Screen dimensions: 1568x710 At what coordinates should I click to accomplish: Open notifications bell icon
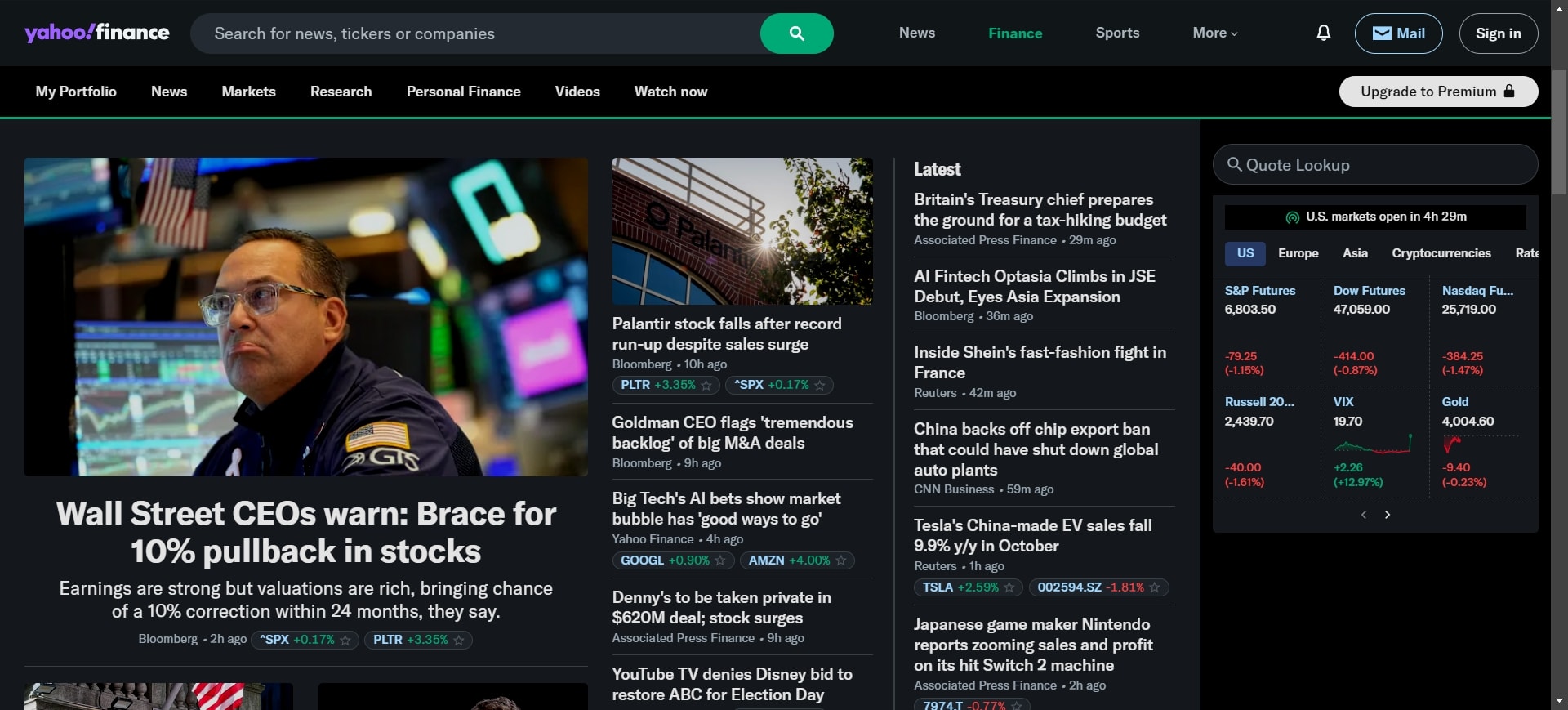pos(1324,33)
